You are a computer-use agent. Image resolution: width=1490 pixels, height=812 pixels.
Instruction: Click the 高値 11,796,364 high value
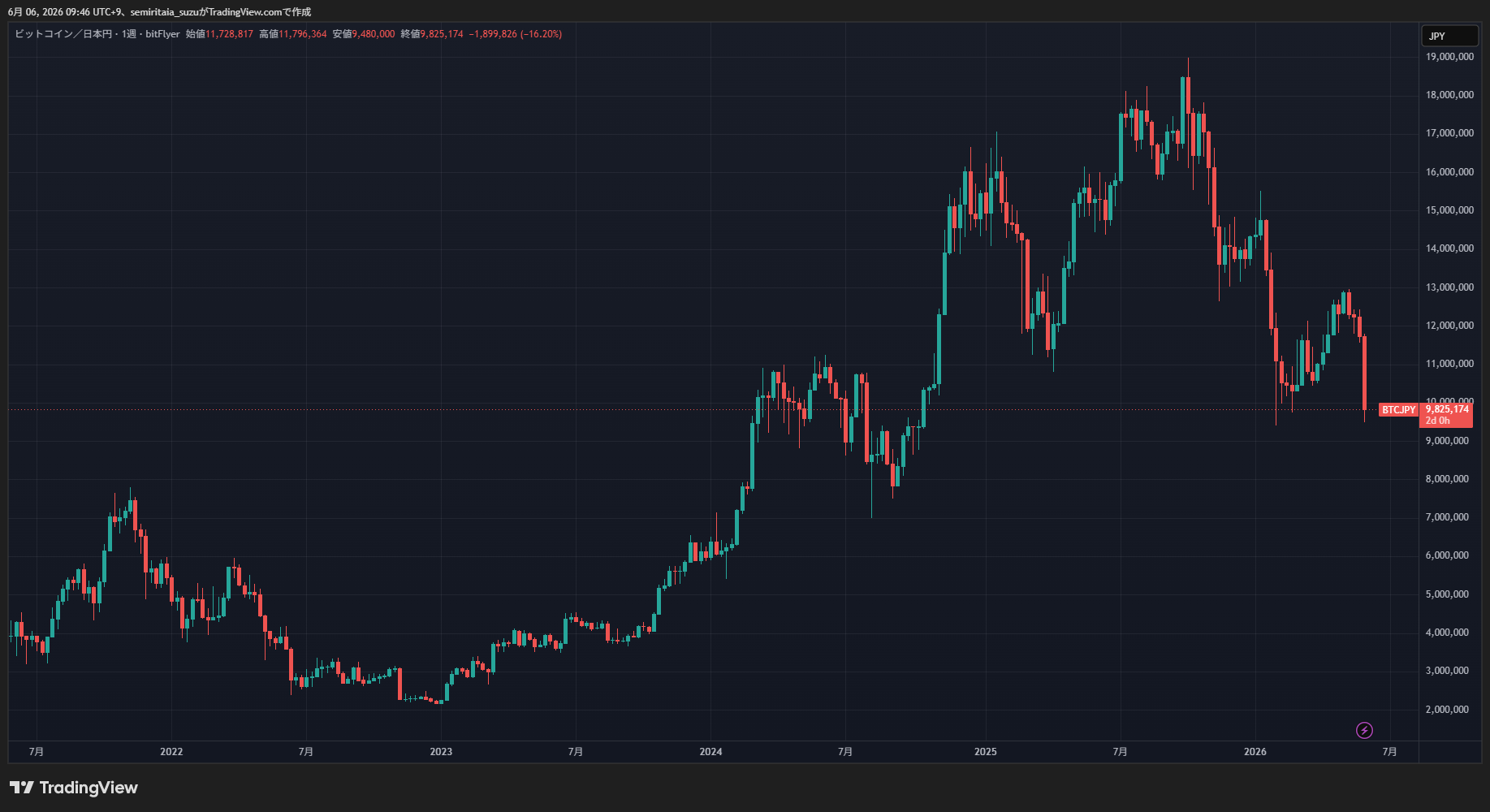coord(292,34)
